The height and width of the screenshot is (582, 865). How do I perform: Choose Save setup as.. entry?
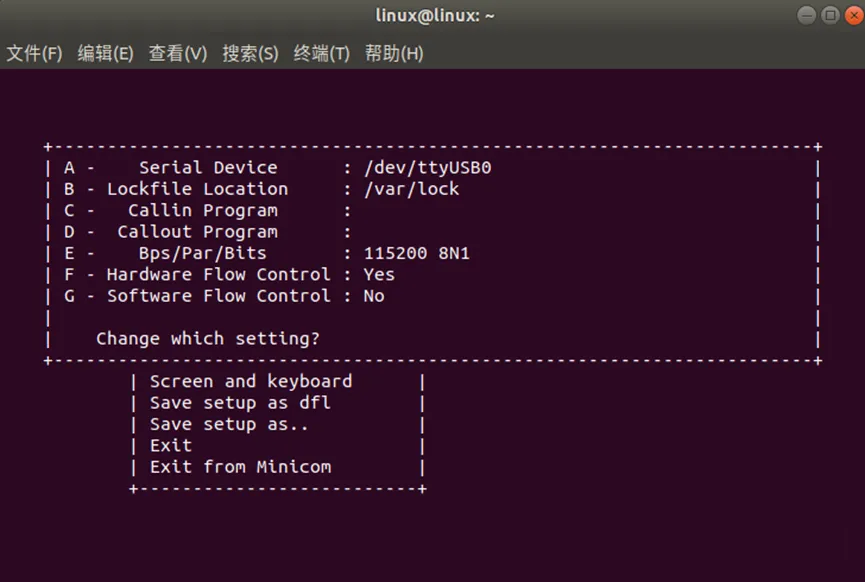pos(229,425)
